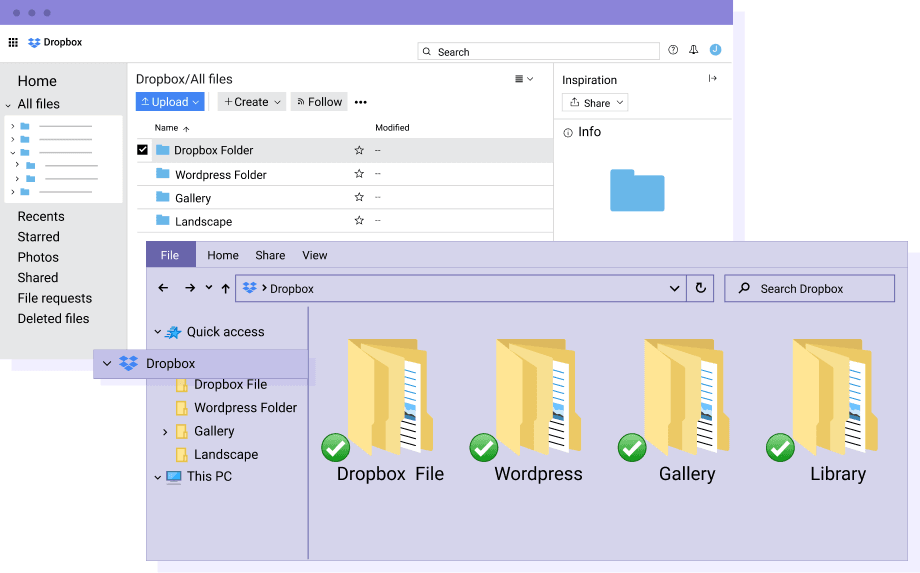Open Deleted files in the sidebar
The image size is (920, 573).
53,319
